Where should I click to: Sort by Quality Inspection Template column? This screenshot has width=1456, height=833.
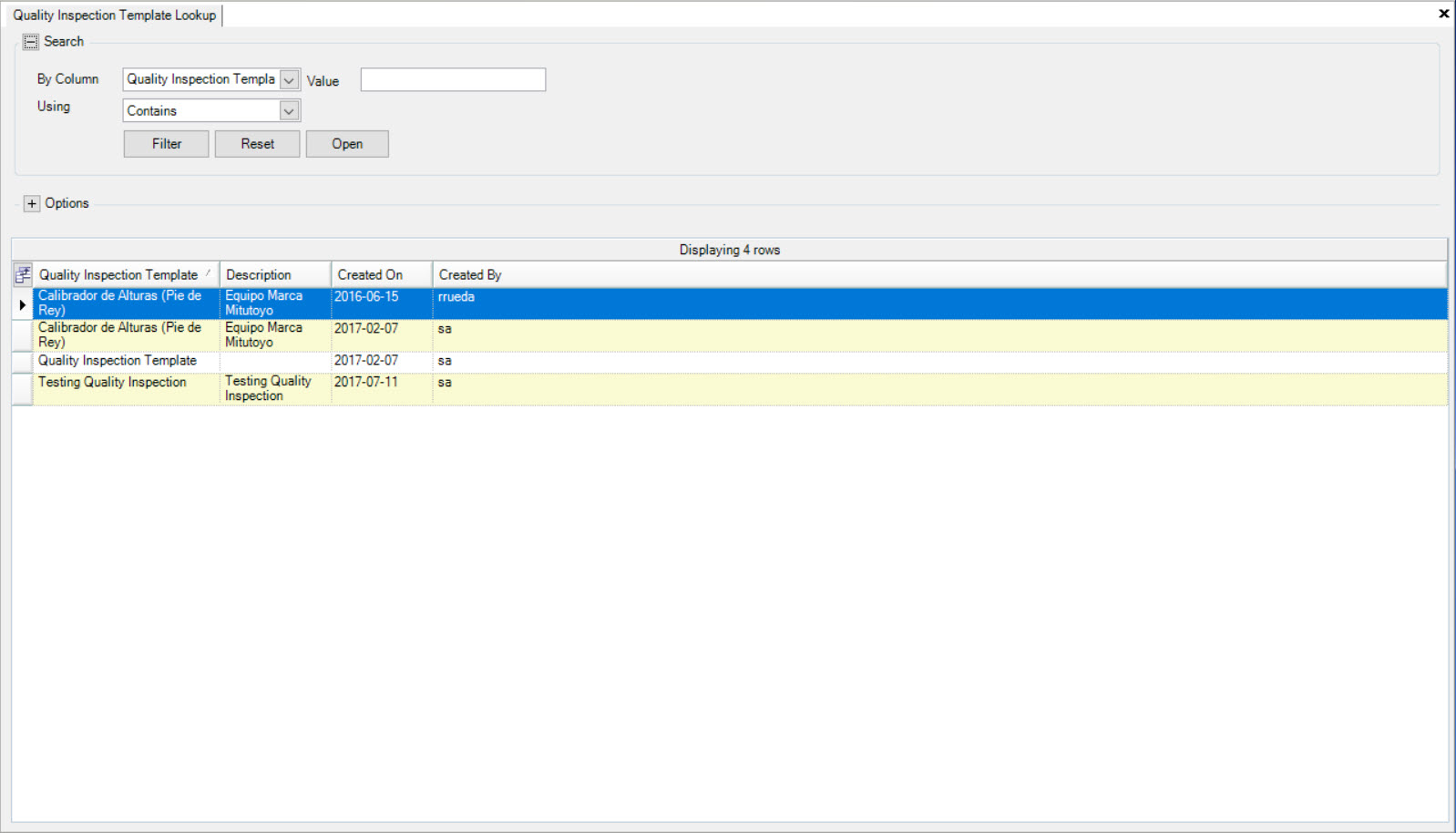point(126,274)
